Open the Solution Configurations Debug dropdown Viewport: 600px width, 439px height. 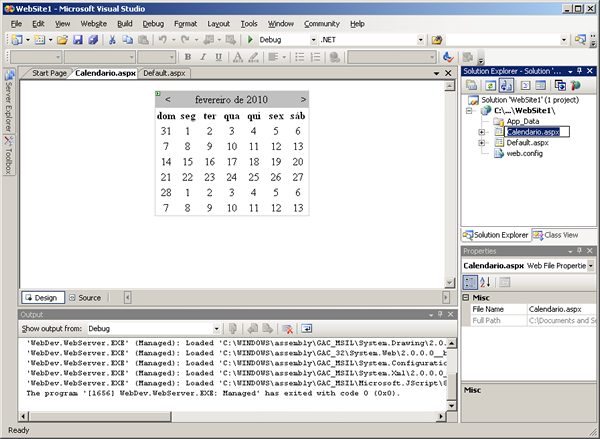coord(313,40)
